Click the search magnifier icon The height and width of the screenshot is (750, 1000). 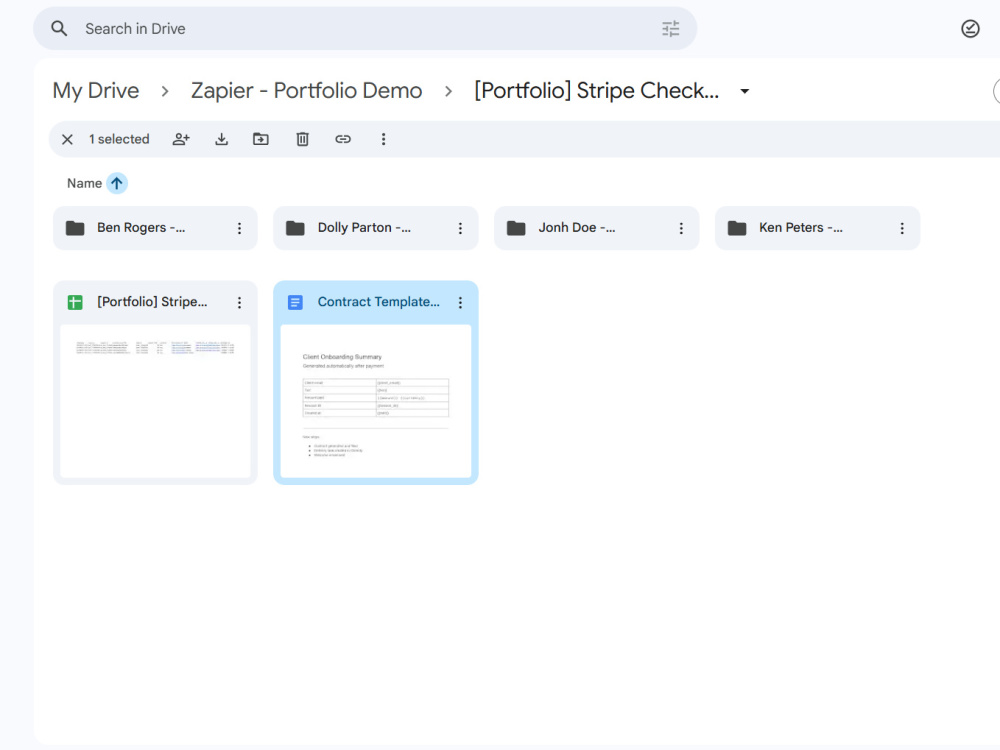click(59, 29)
